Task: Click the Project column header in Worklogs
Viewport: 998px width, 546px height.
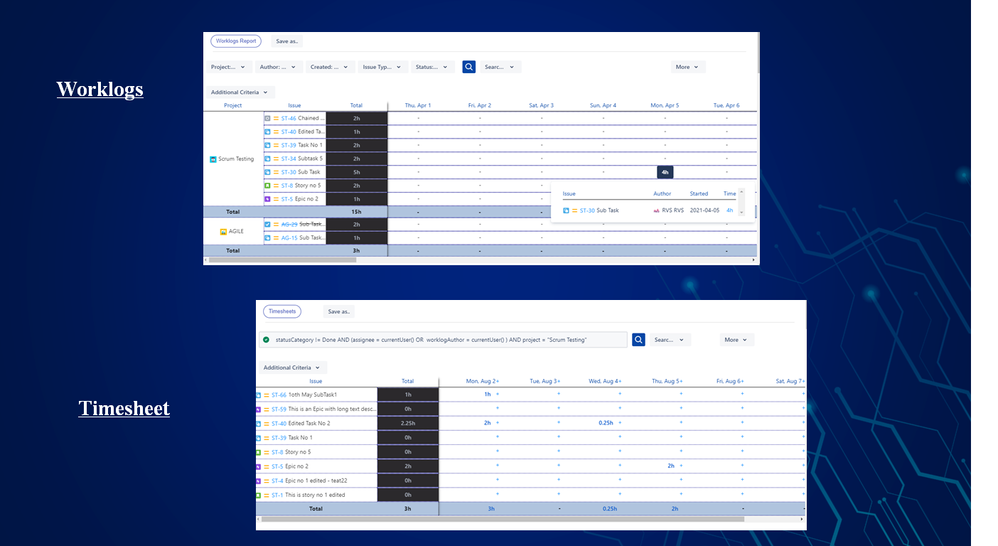Action: coord(232,106)
